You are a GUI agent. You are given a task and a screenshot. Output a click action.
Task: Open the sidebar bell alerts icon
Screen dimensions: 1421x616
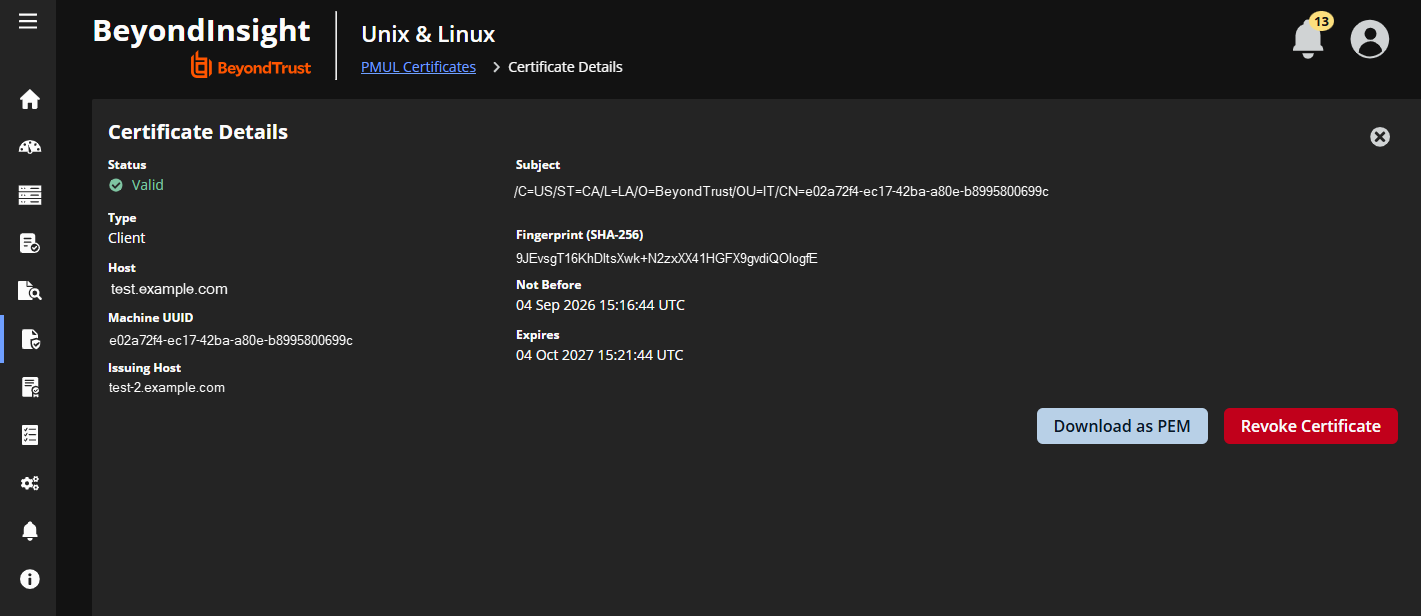point(30,531)
